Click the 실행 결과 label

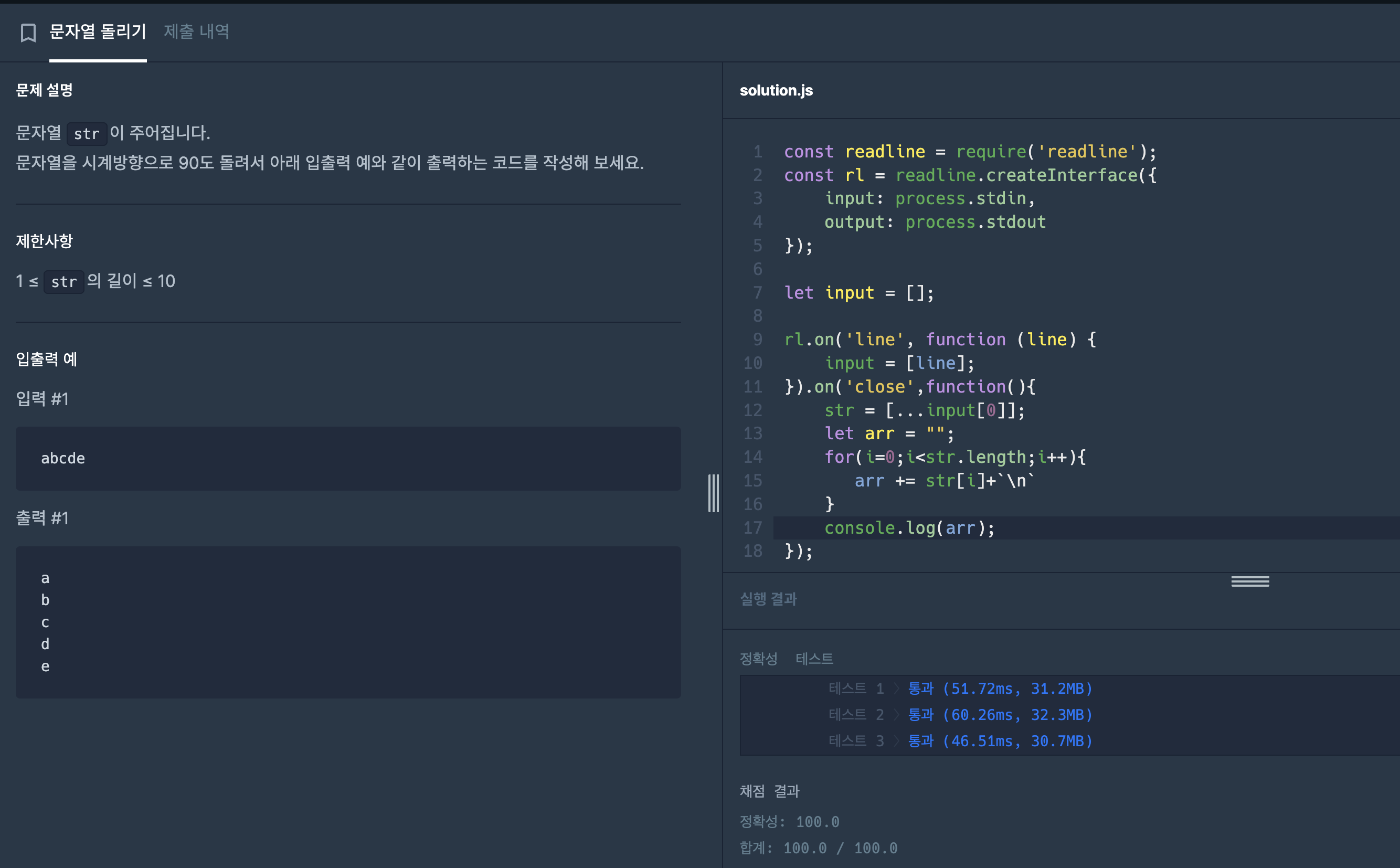point(768,599)
